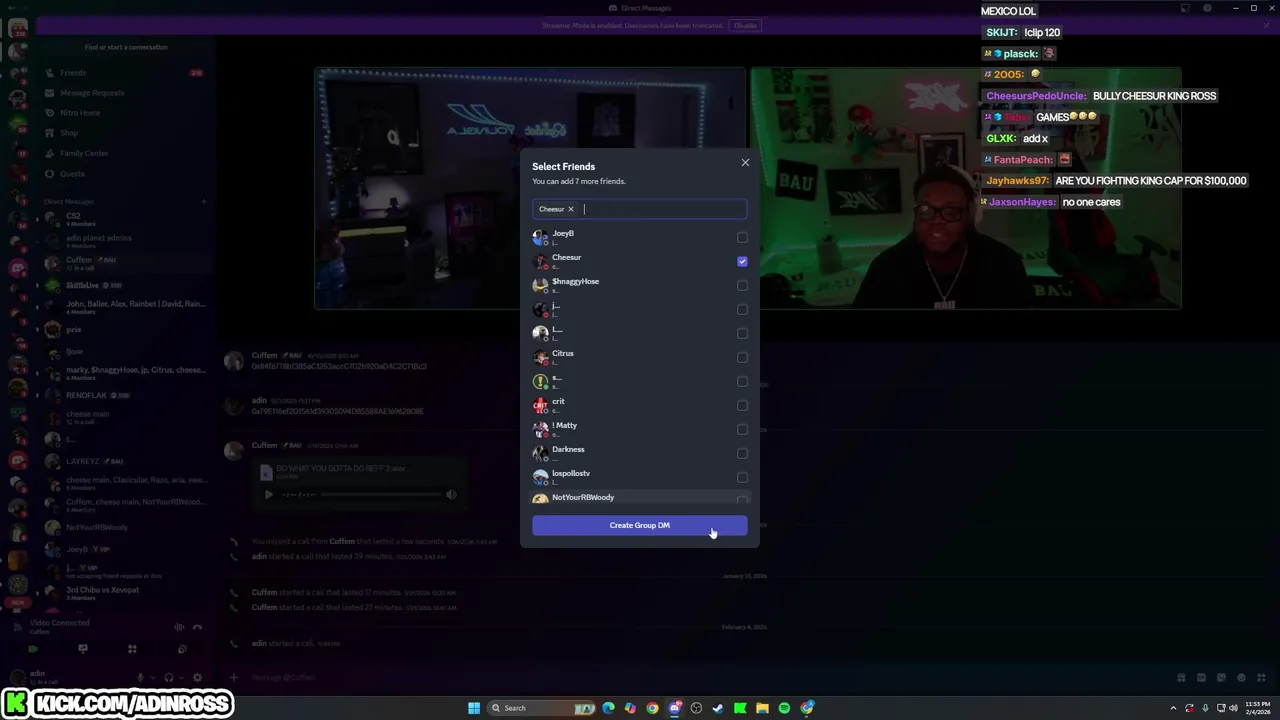The image size is (1280, 720).
Task: Play the voice message audio in chat
Action: 268,494
